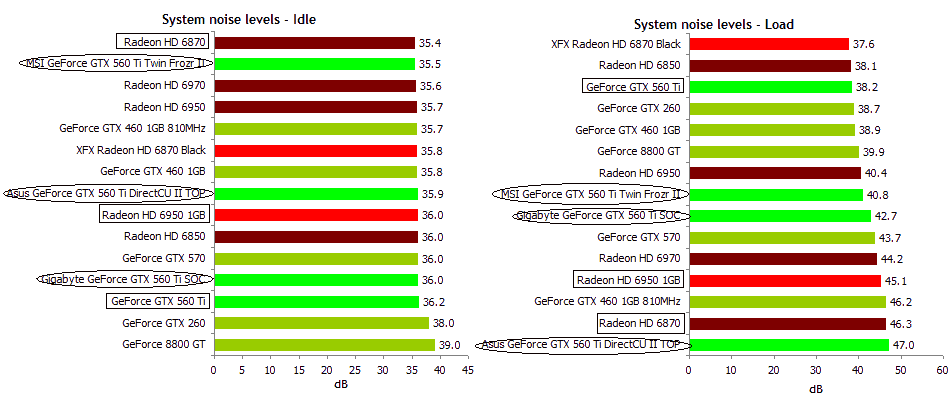The image size is (950, 404).
Task: Click the GeForce 8800 GT bar in Idle chart
Action: 325,345
